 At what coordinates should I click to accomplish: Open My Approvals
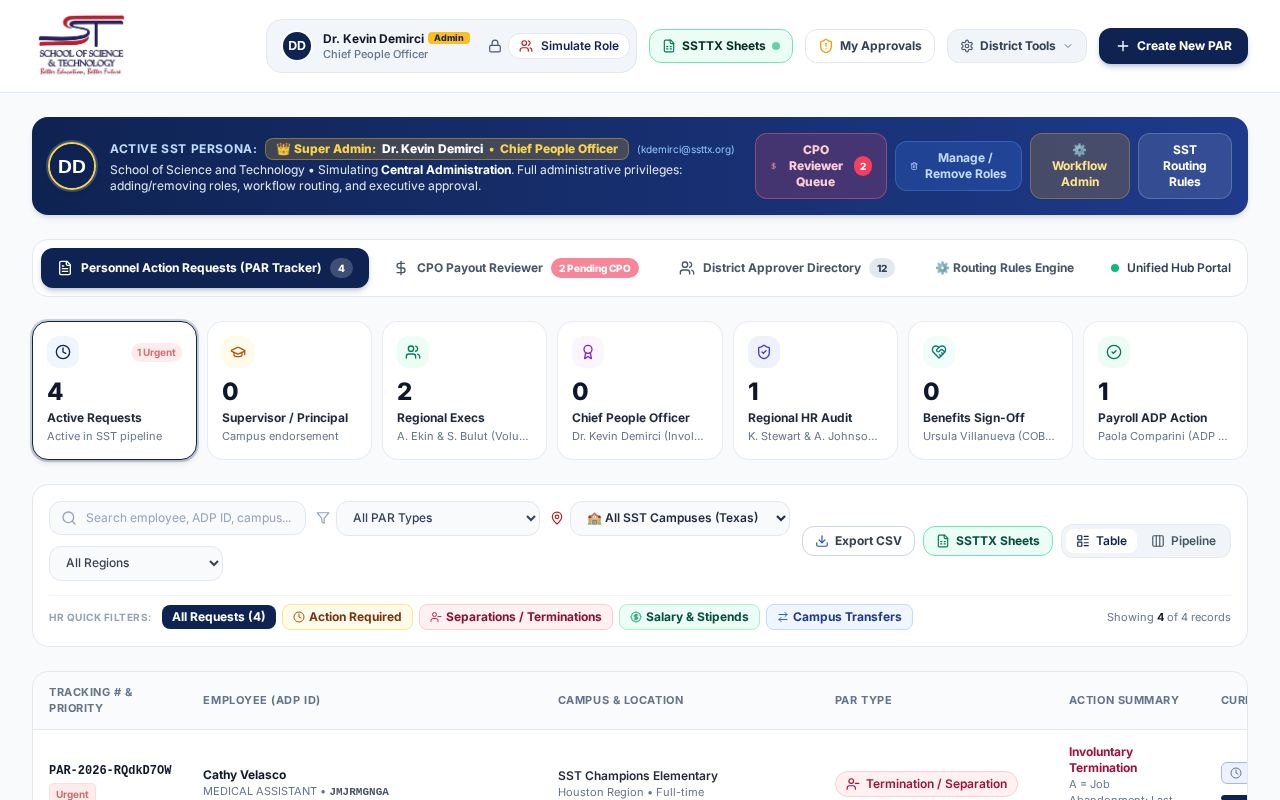(x=870, y=46)
